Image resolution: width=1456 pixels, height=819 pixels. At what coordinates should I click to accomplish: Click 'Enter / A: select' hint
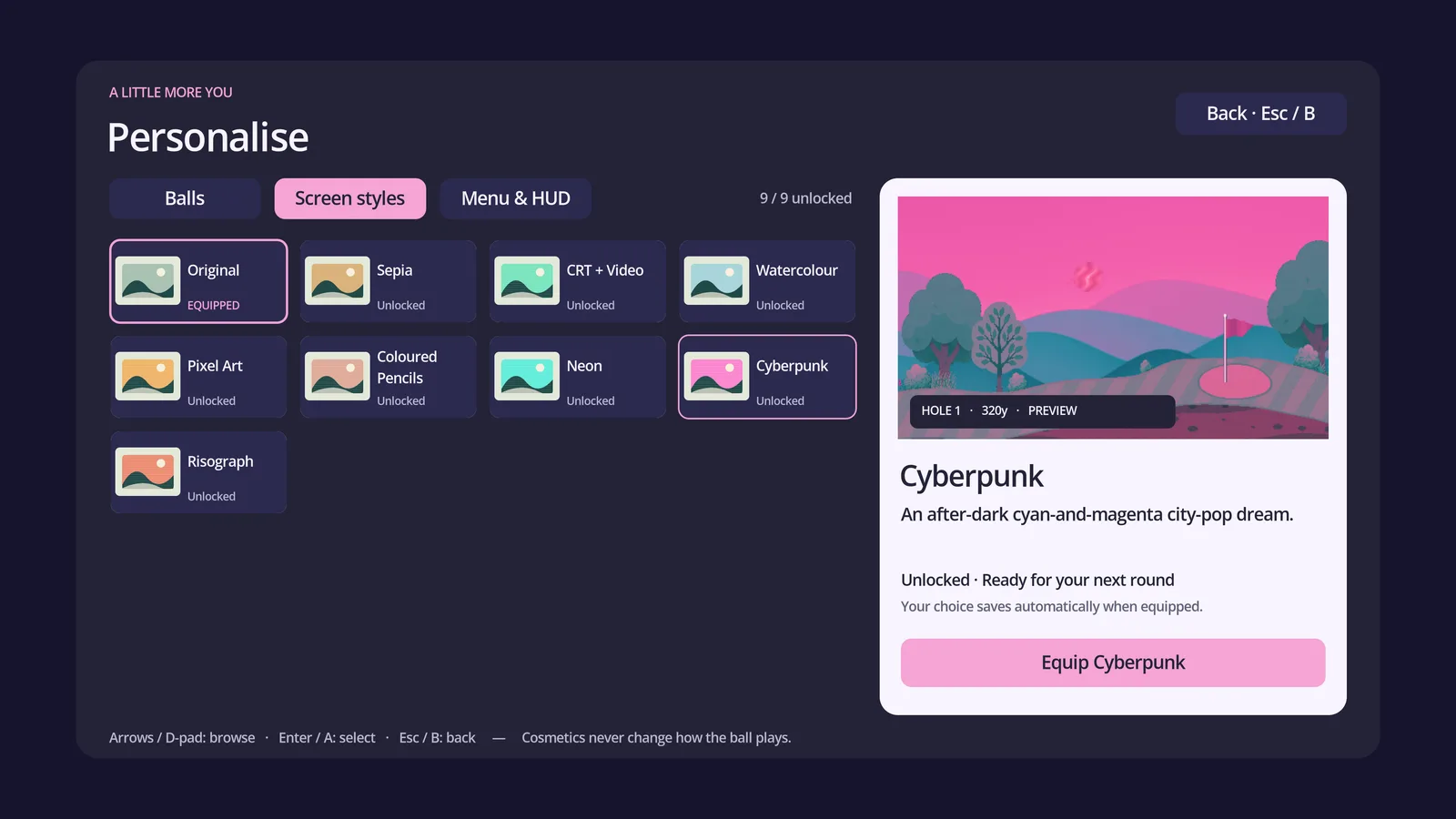coord(327,738)
